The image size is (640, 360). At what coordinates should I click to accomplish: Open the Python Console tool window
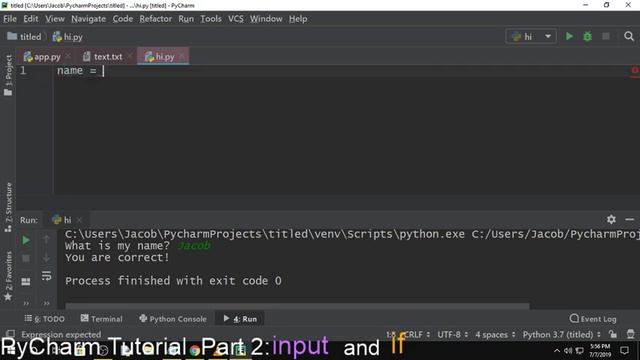tap(173, 319)
